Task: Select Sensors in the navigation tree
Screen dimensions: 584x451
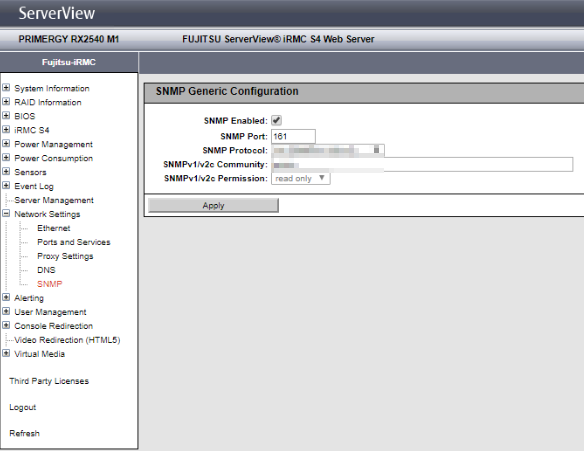Action: (x=30, y=172)
